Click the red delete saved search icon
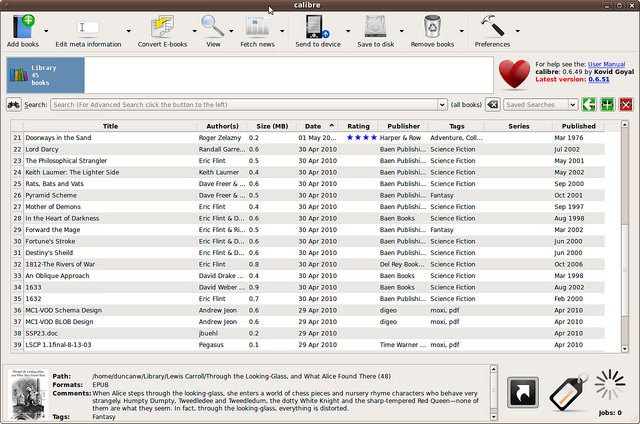The height and width of the screenshot is (424, 640). (626, 105)
